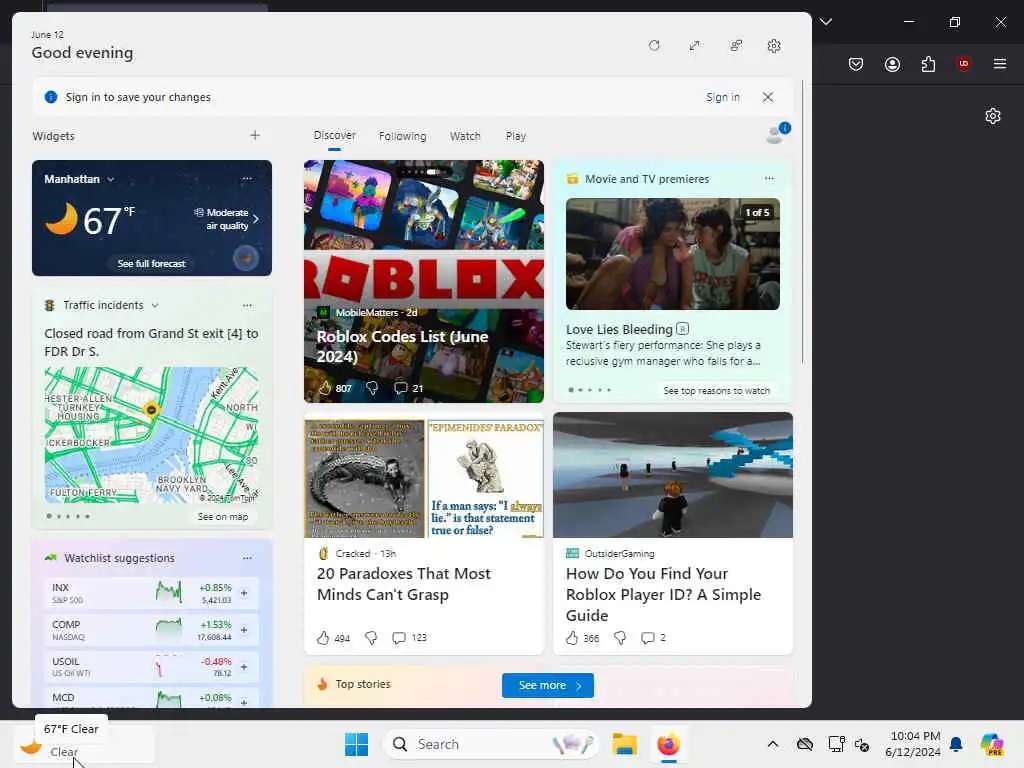Click Sign in link
Viewport: 1024px width, 768px height.
tap(722, 97)
